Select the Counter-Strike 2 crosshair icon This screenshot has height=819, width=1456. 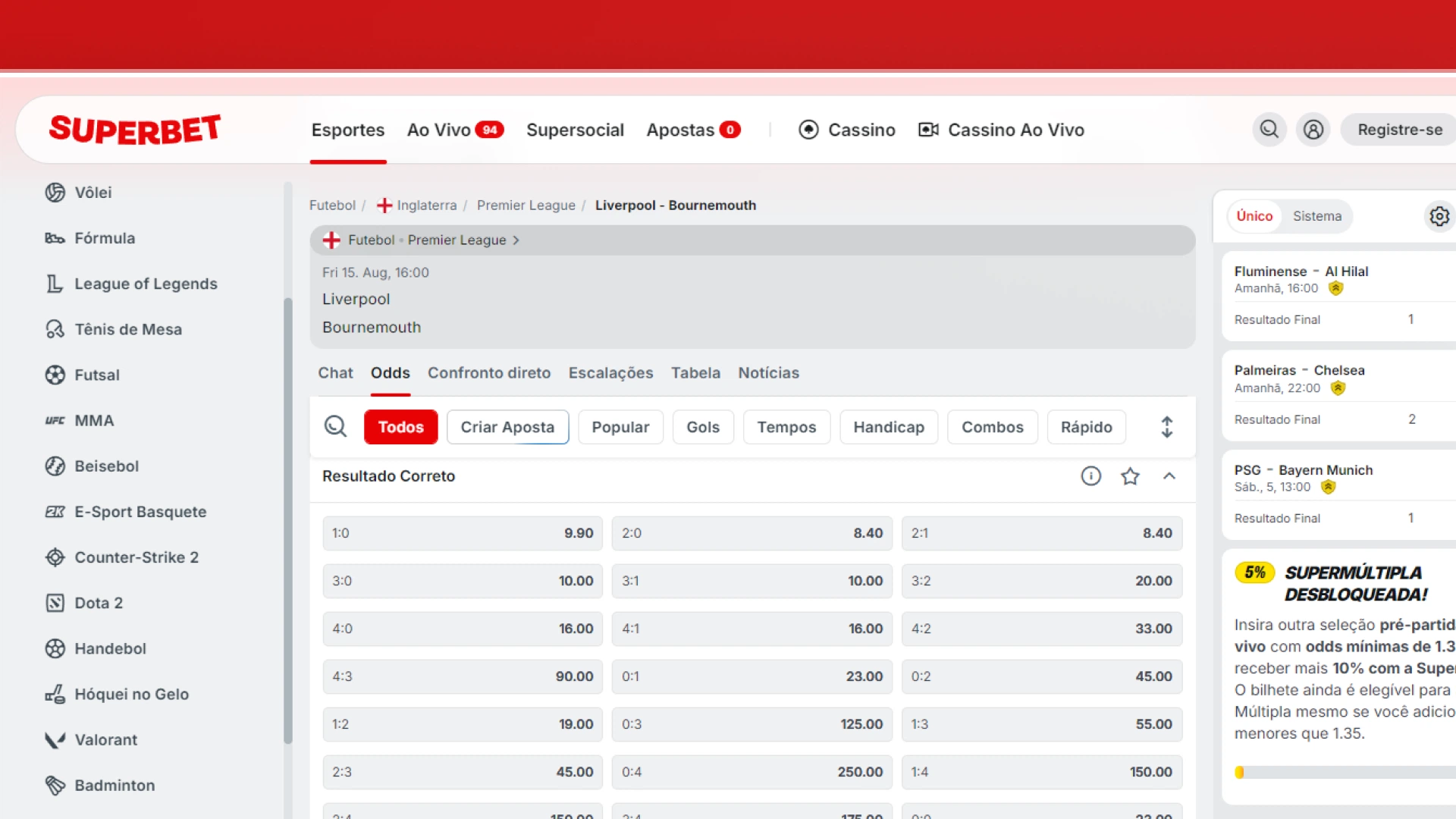pyautogui.click(x=55, y=557)
